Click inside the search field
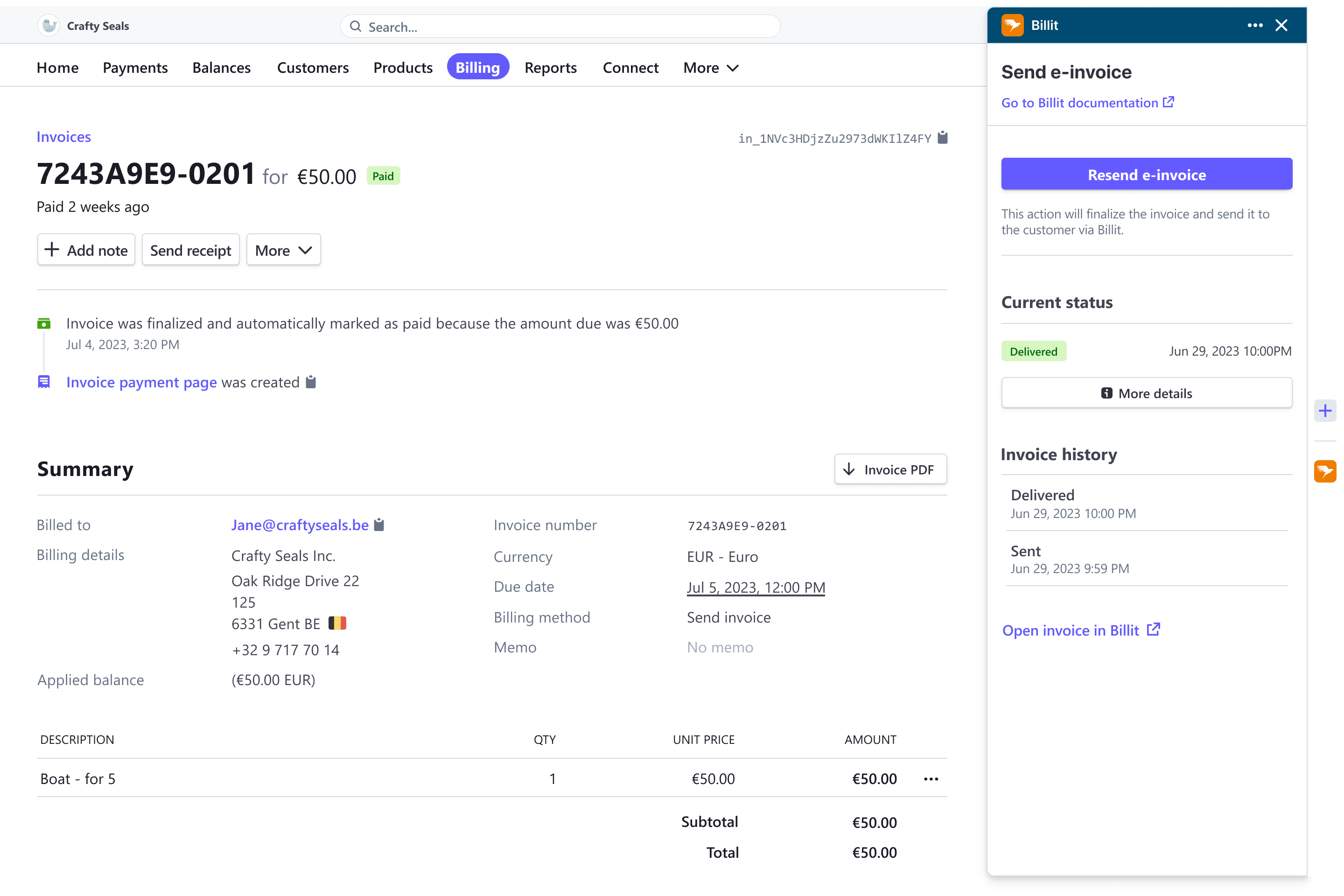Image resolution: width=1344 pixels, height=896 pixels. click(560, 26)
